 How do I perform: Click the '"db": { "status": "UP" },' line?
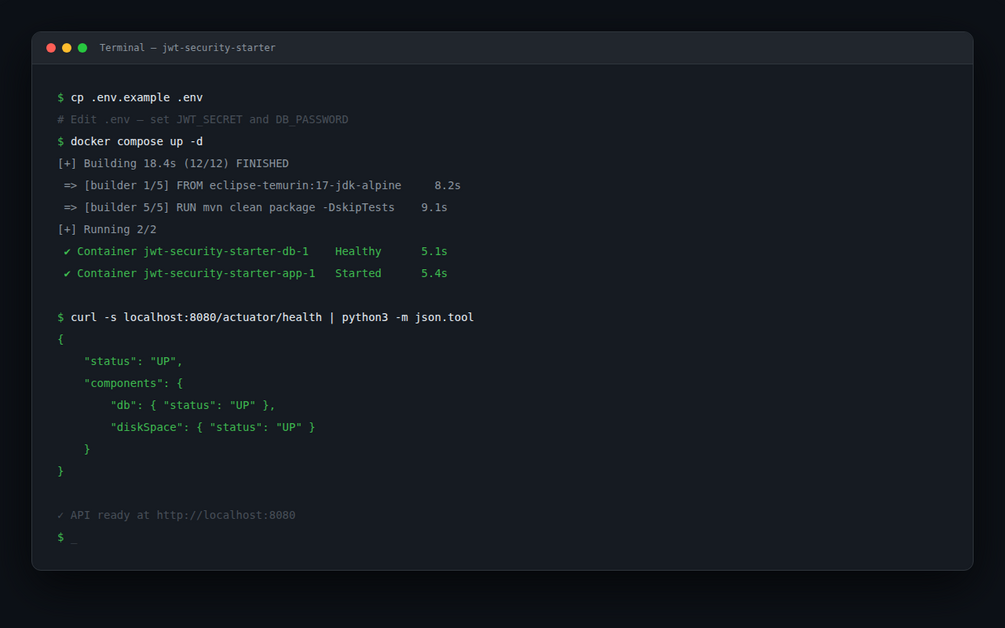193,406
